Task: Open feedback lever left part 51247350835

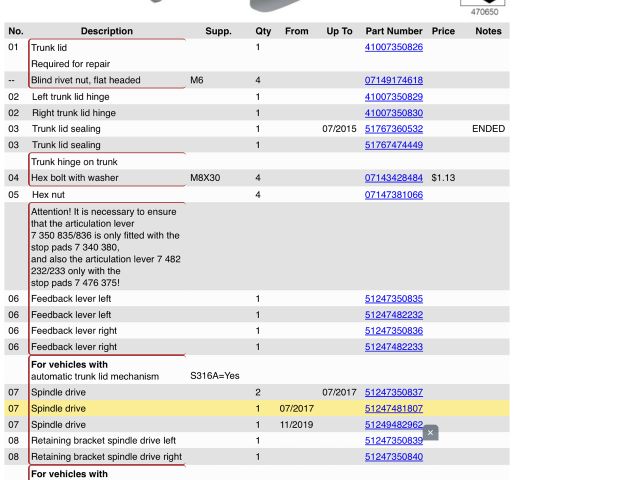Action: (393, 299)
